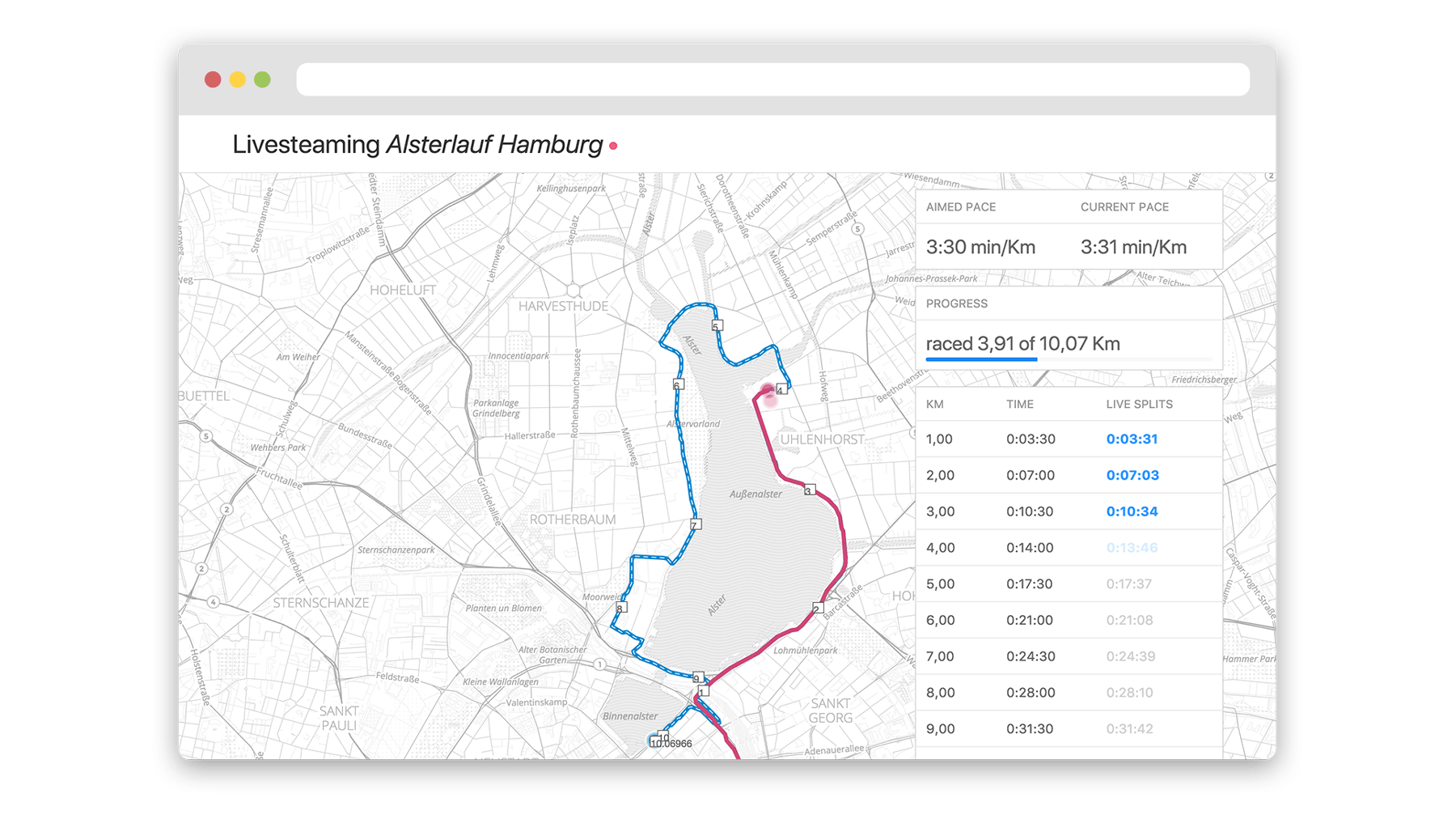1456x819 pixels.
Task: Click target time 0:07:00
Action: click(x=1031, y=475)
